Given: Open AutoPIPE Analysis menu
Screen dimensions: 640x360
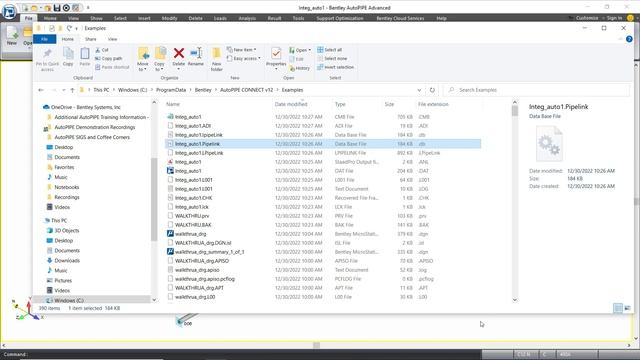Looking at the screenshot, I should point(247,18).
